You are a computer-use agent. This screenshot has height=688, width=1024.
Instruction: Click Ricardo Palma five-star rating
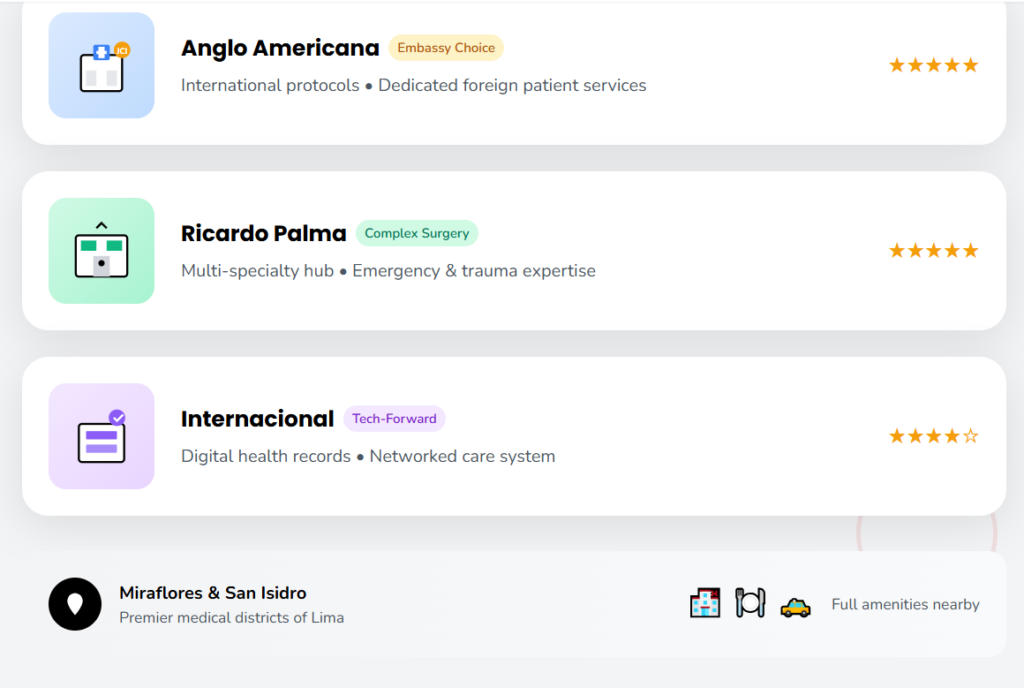pos(933,251)
